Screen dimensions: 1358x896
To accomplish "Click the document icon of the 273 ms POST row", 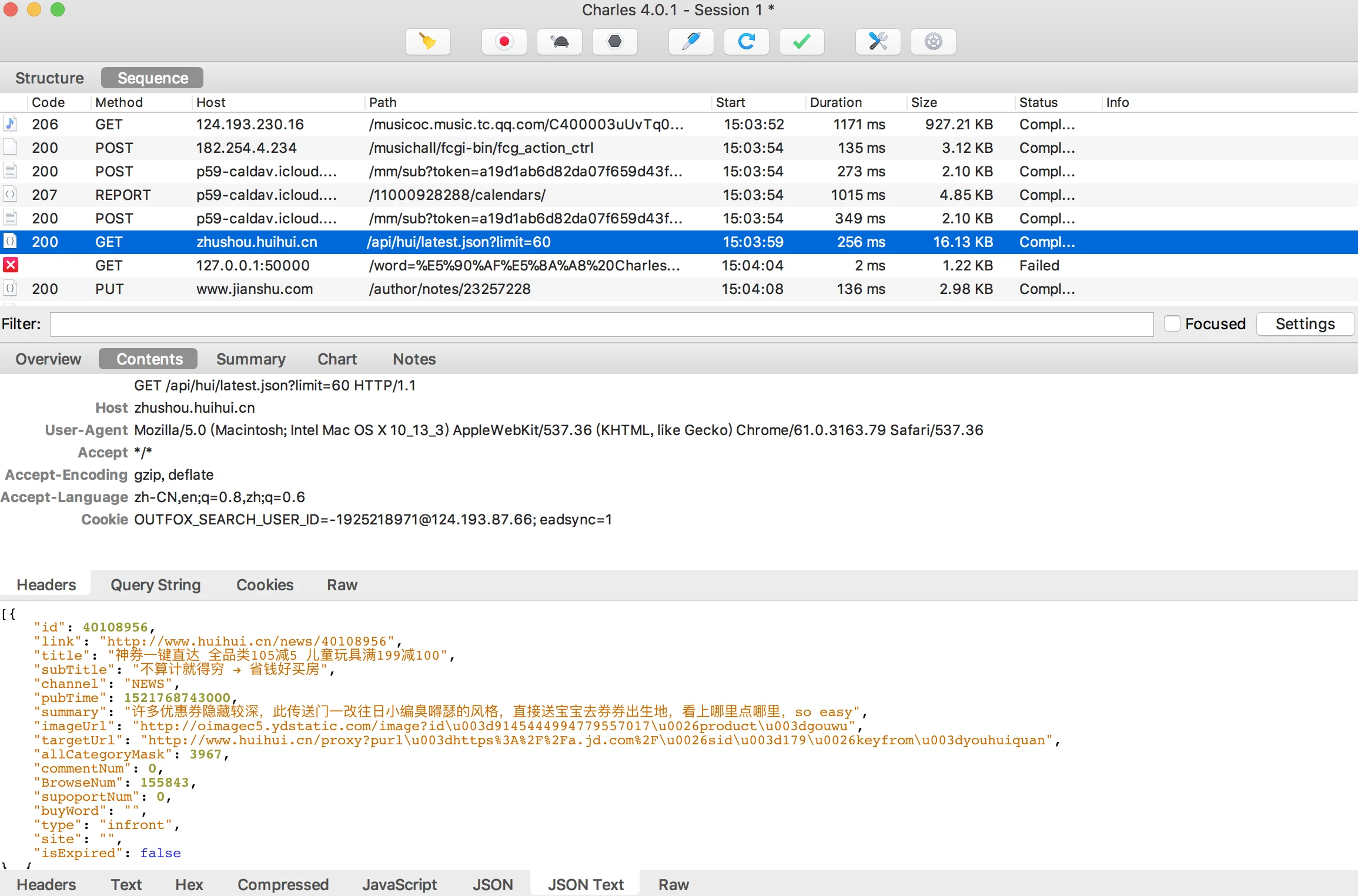I will [x=10, y=171].
